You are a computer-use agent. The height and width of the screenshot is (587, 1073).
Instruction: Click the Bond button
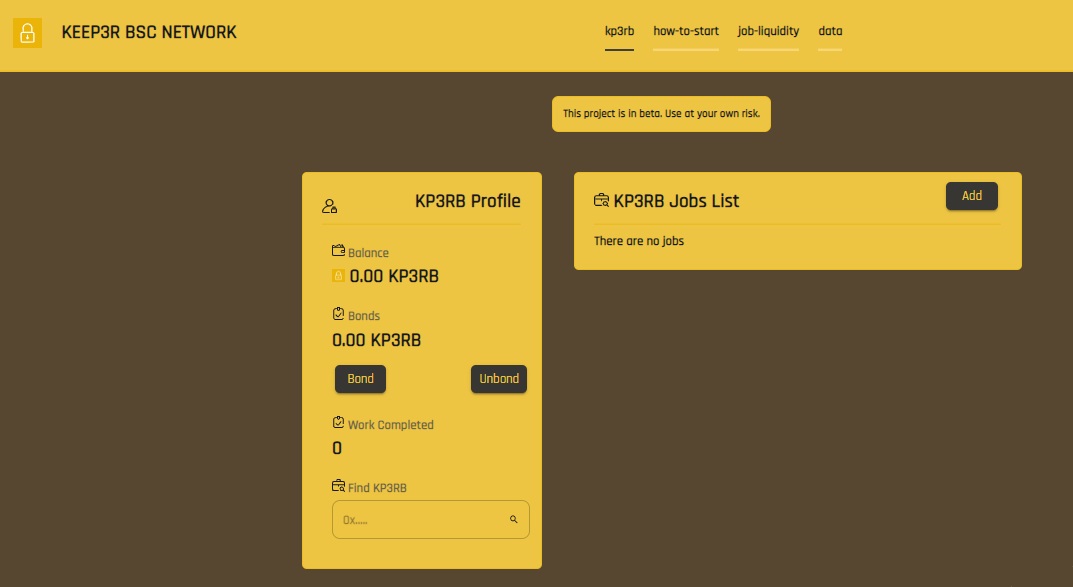360,379
